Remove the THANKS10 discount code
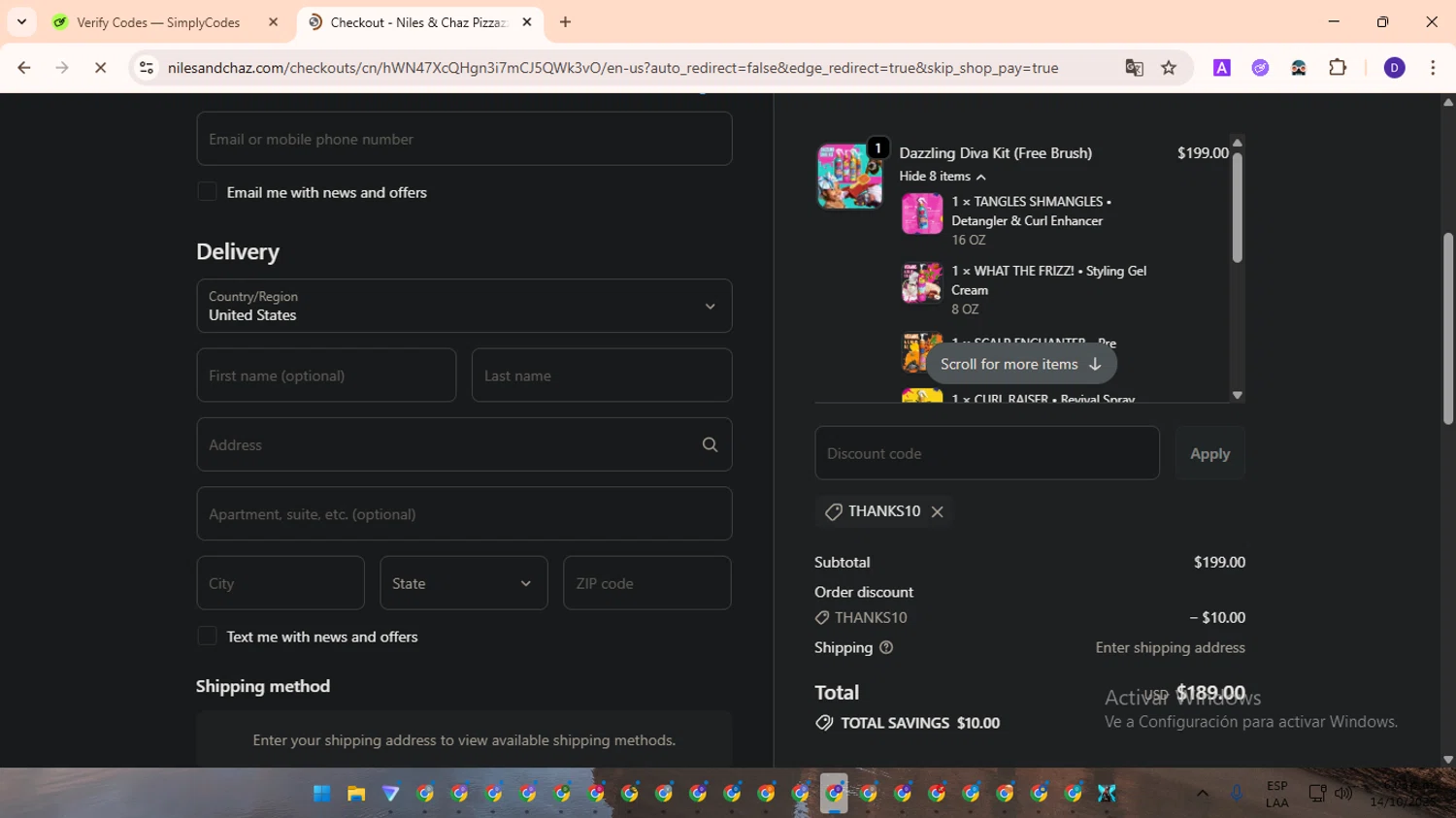 937,511
